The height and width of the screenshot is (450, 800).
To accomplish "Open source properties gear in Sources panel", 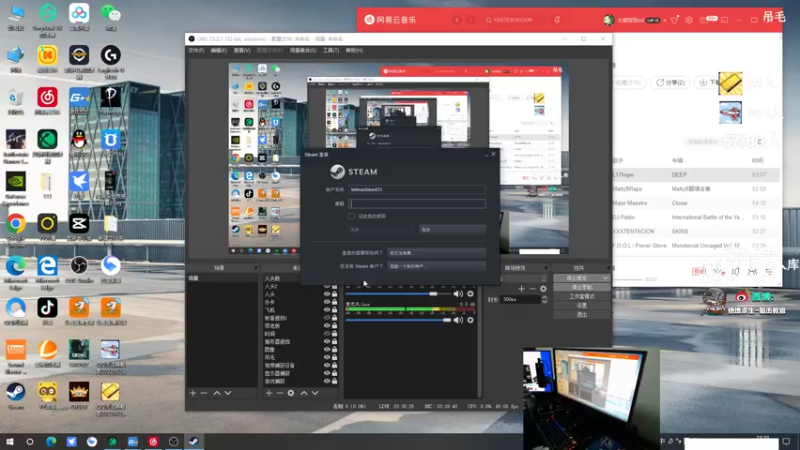I will (x=291, y=393).
